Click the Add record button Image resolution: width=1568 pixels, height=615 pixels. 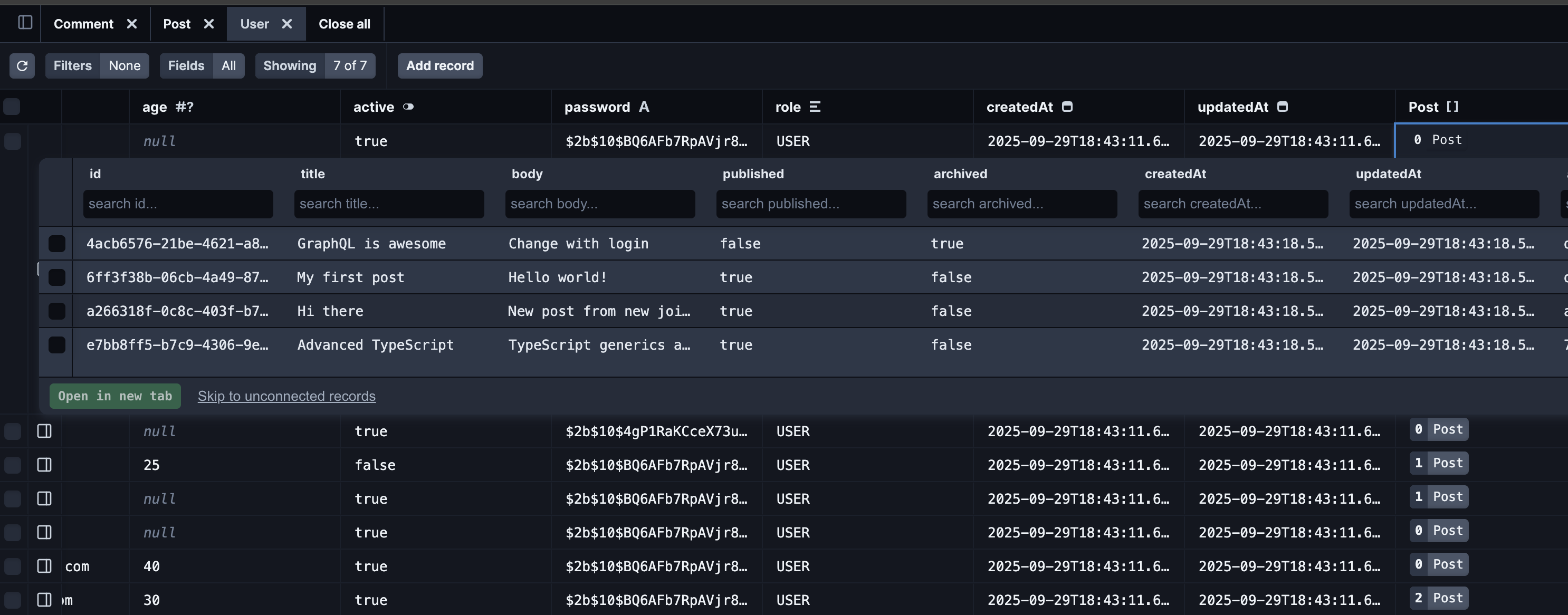439,66
